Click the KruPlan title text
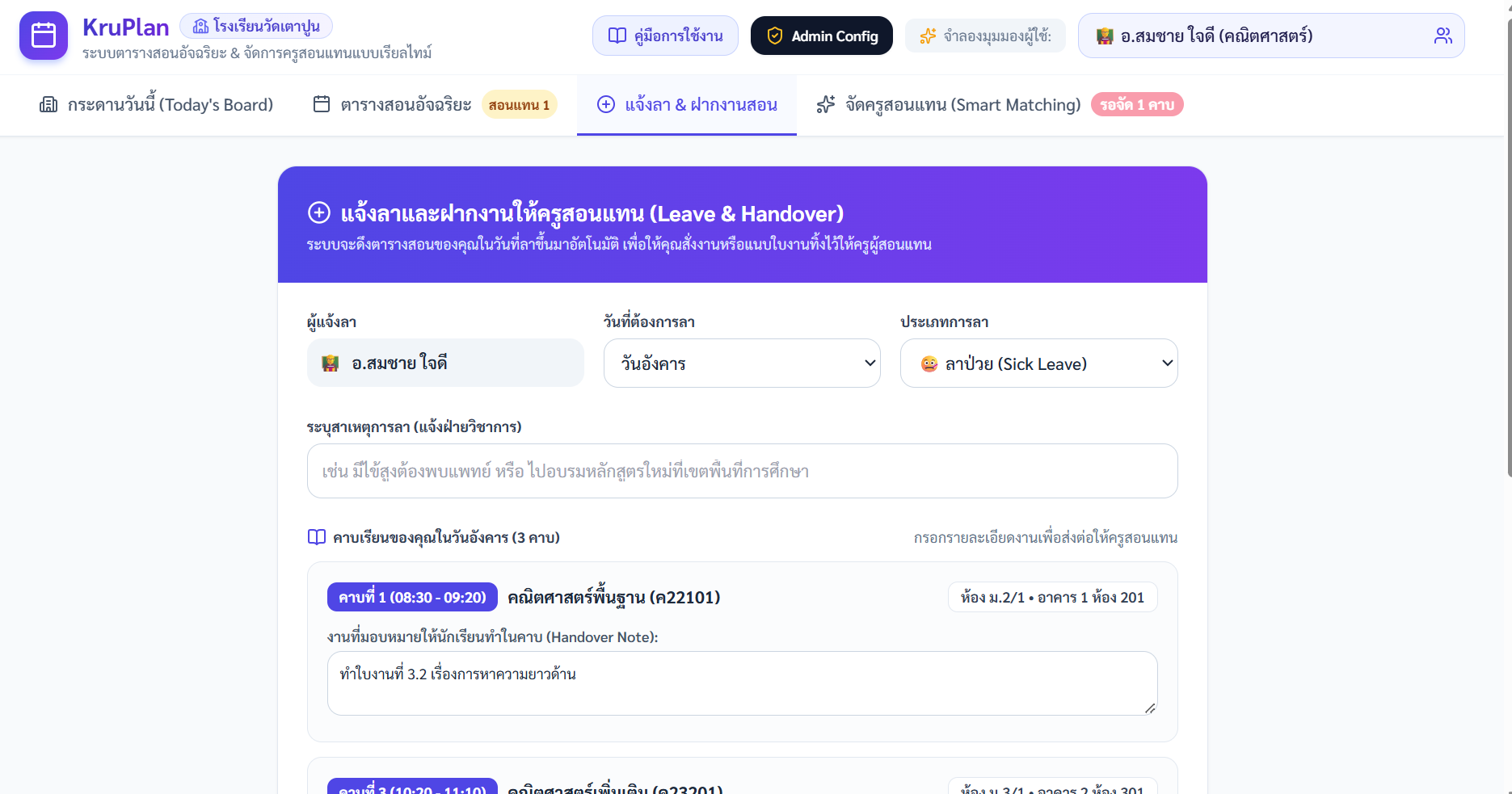 tap(126, 27)
